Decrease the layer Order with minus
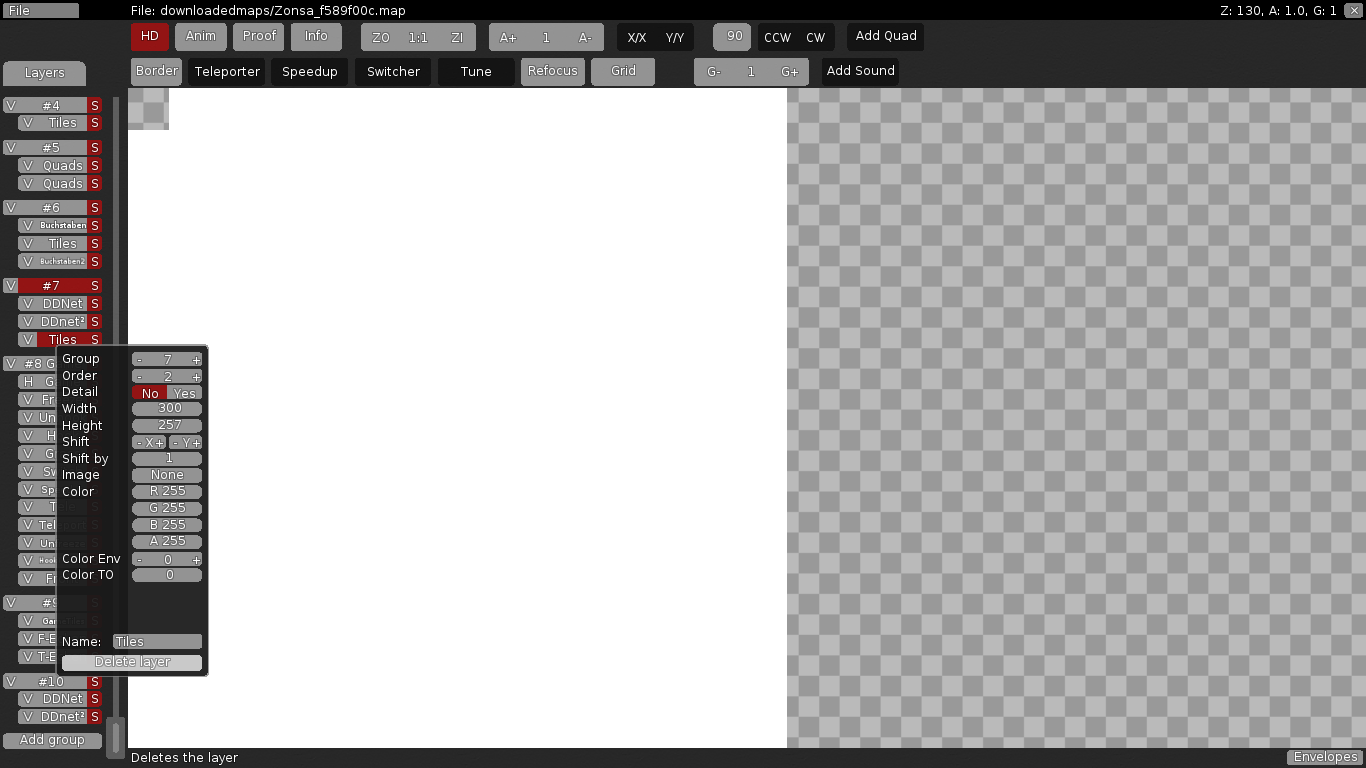The height and width of the screenshot is (768, 1366). coord(139,376)
